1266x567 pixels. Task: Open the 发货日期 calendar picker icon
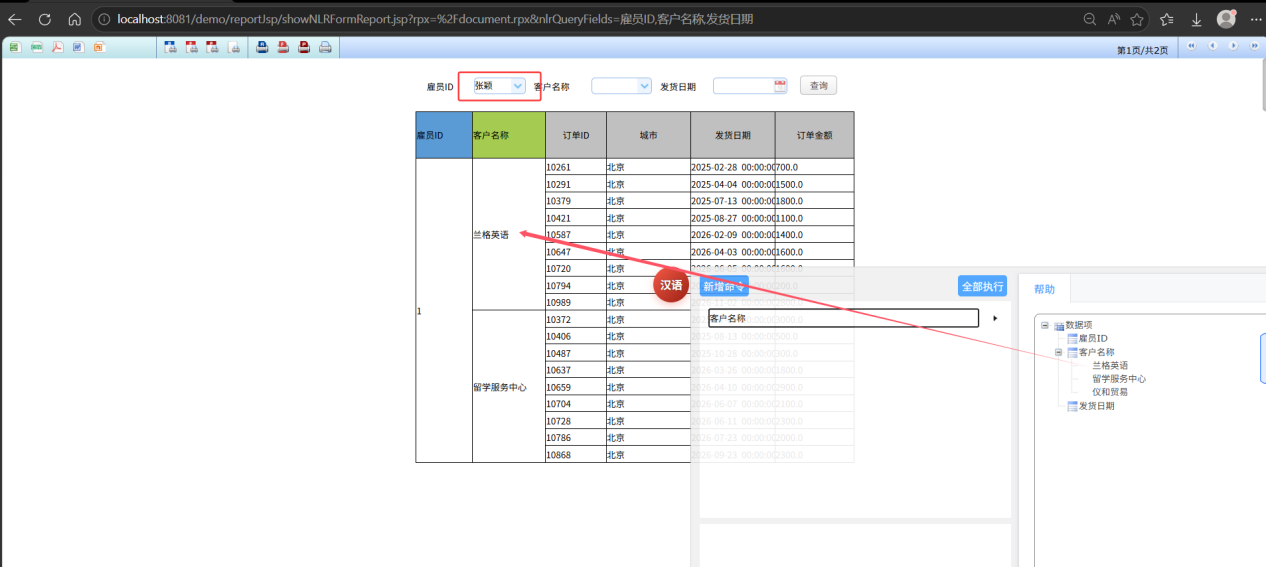tap(780, 86)
